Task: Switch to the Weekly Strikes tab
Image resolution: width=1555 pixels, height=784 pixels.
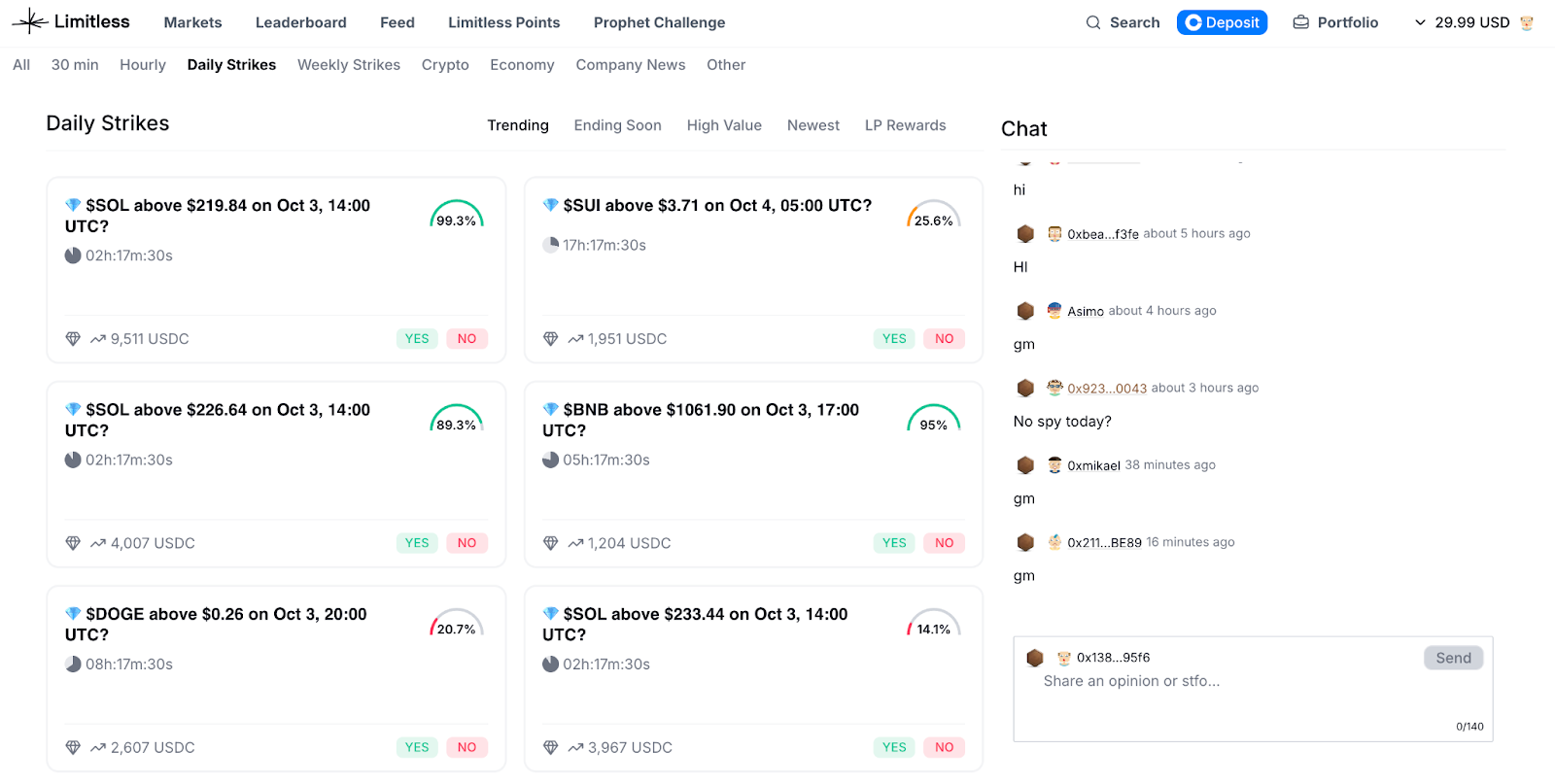Action: 349,65
